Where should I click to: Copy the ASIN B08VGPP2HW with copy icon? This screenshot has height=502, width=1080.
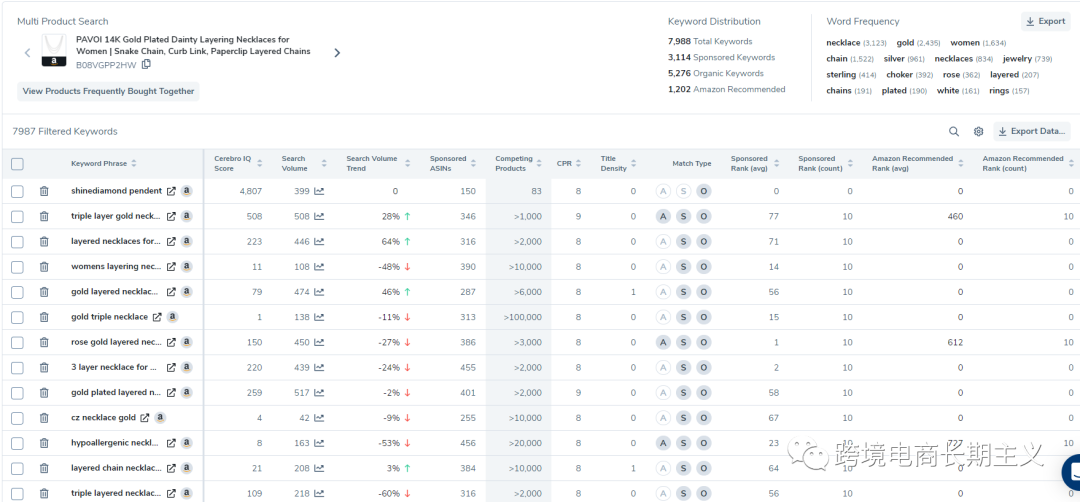coord(146,65)
